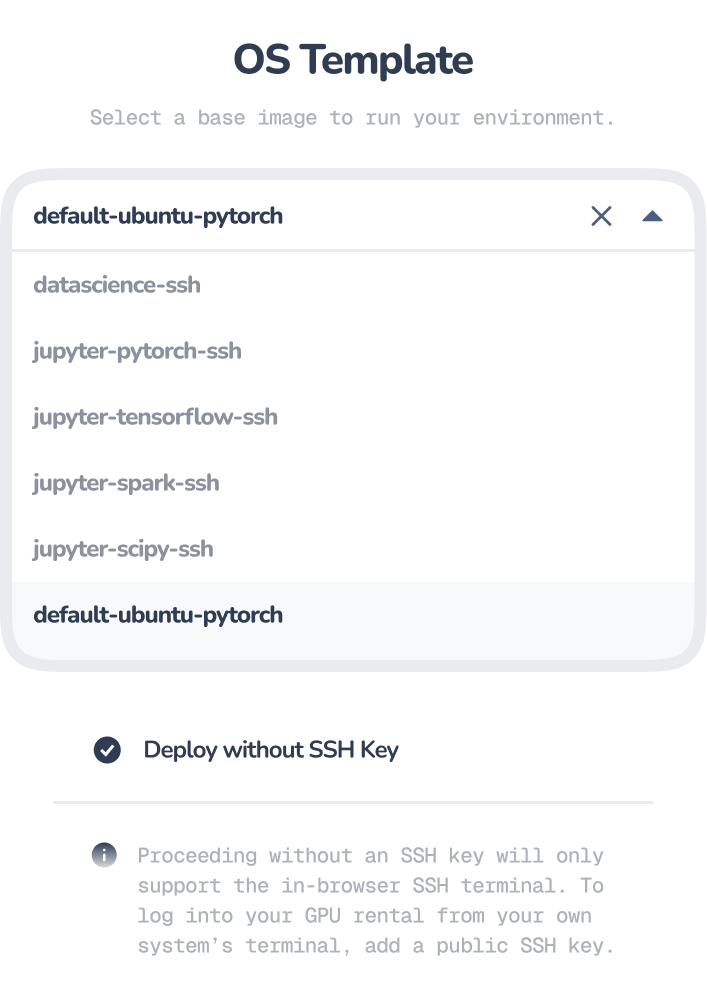
Task: Click the "OS Template" heading
Action: (x=353, y=61)
